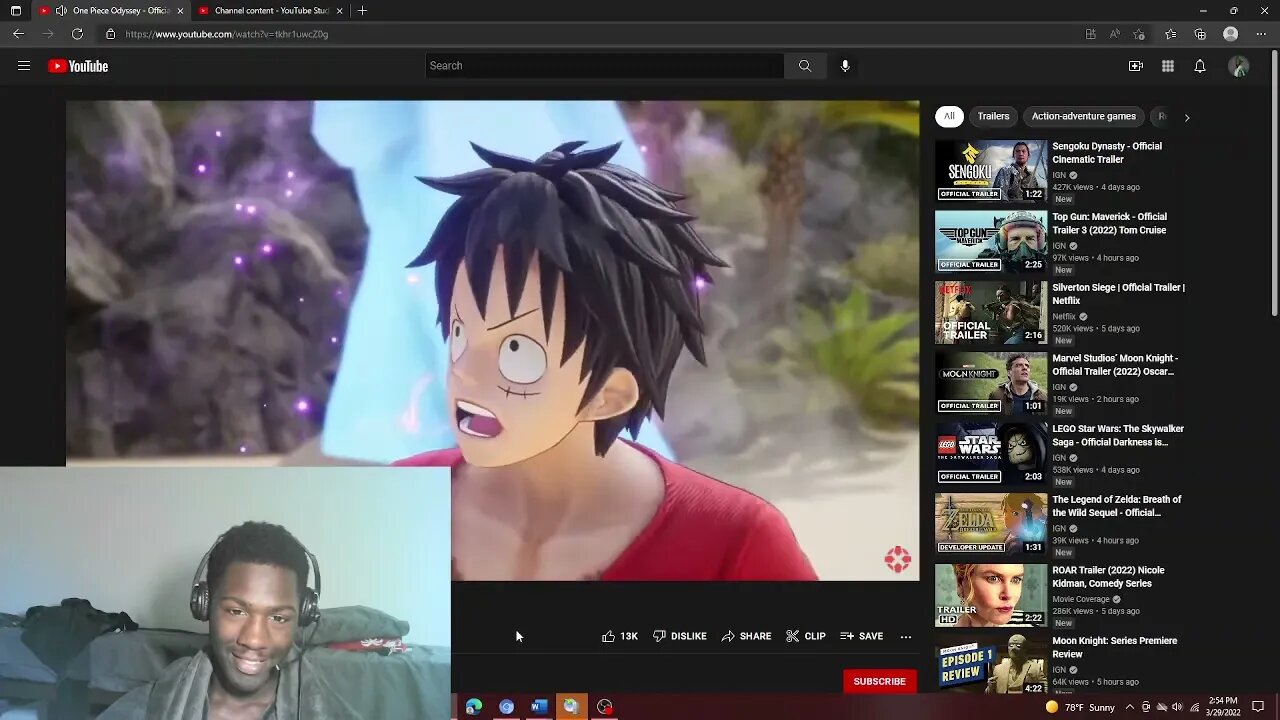Open Top Gun: Maverick Official Trailer 3 title

[1109, 223]
